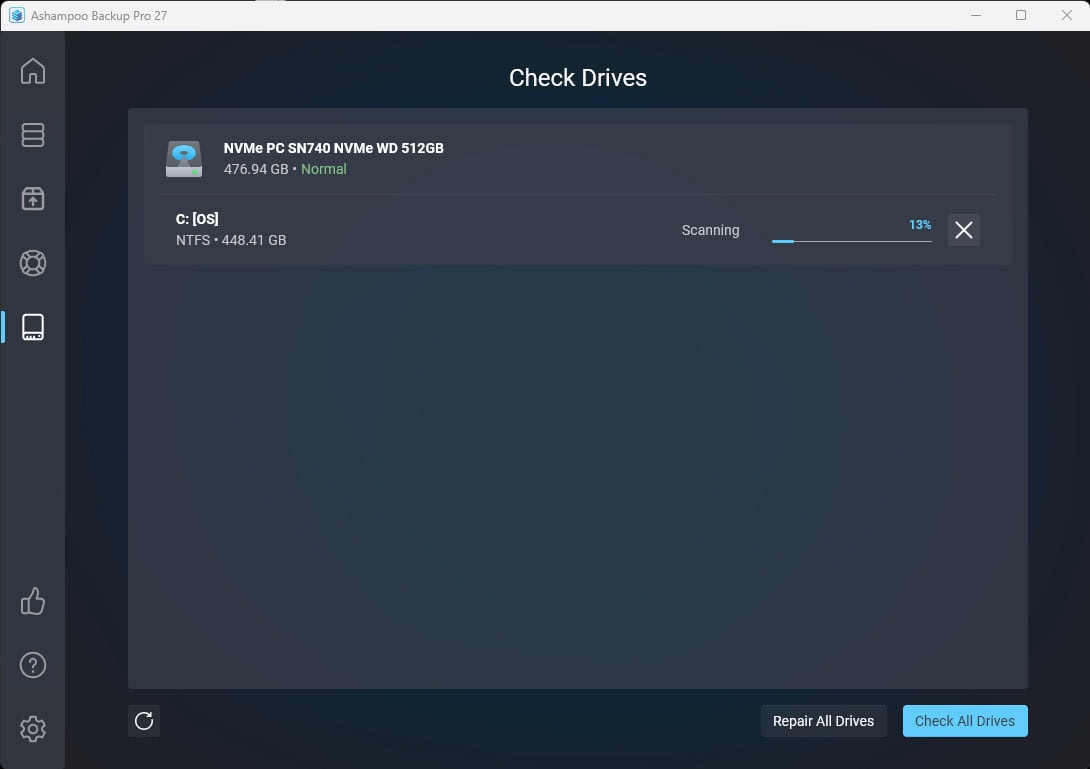Cancel the scan using the X icon

(x=963, y=230)
